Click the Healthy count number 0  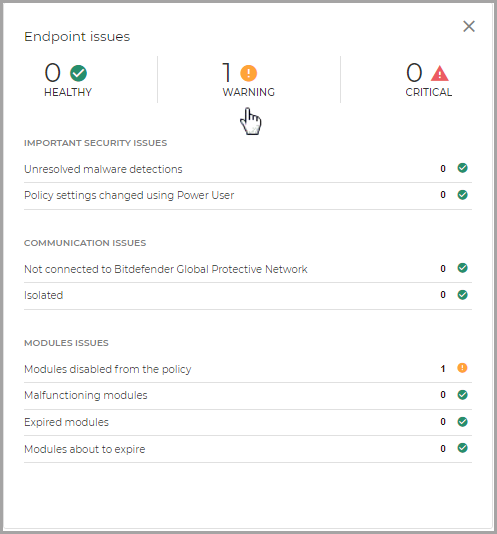[52, 73]
